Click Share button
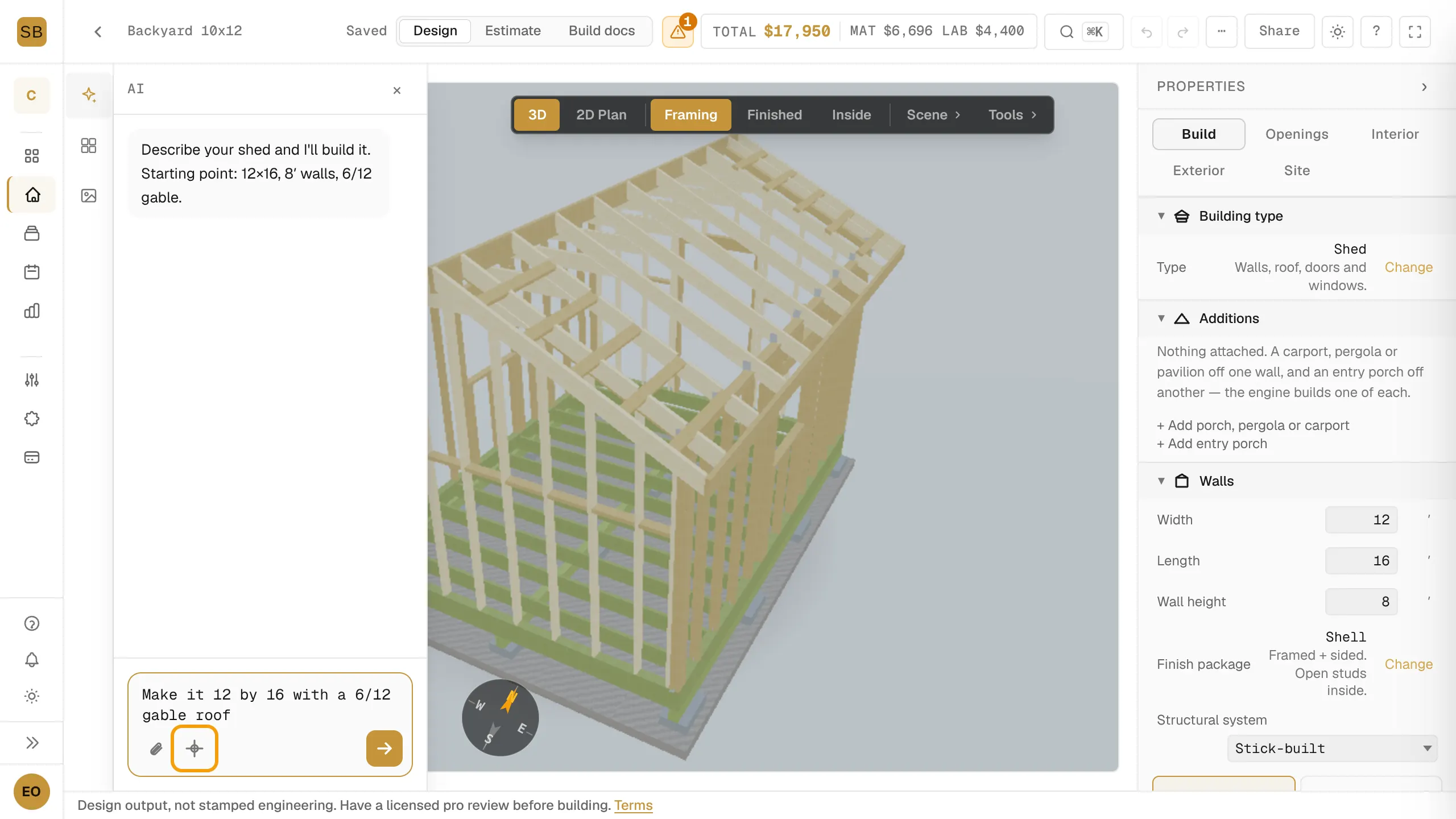Image resolution: width=1456 pixels, height=819 pixels. click(x=1279, y=31)
